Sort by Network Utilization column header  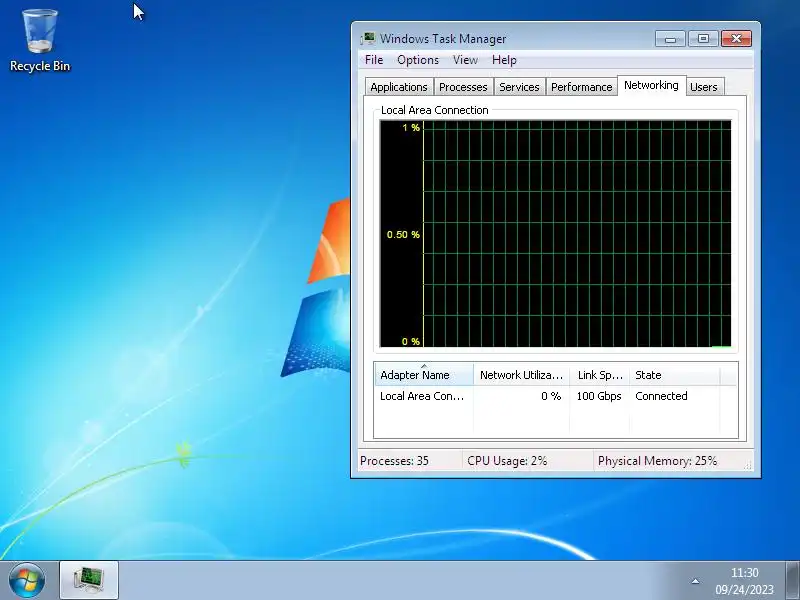click(x=521, y=374)
